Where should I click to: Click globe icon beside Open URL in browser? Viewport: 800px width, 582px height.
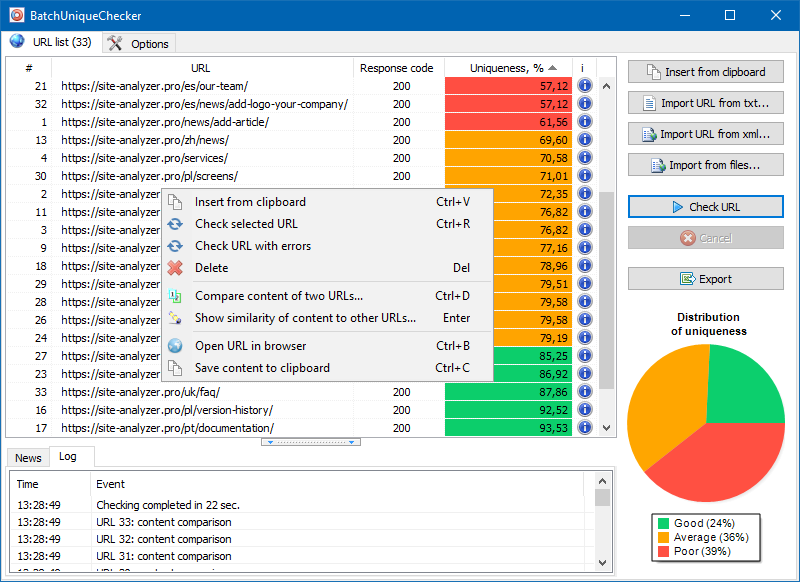point(175,346)
